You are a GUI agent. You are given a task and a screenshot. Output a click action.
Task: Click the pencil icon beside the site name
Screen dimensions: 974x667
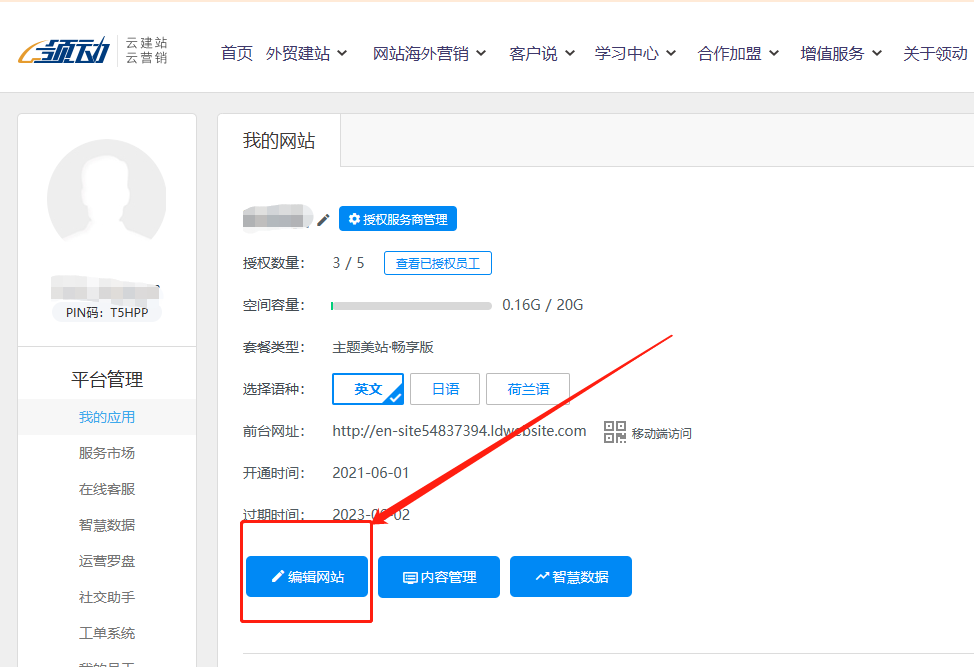point(323,220)
